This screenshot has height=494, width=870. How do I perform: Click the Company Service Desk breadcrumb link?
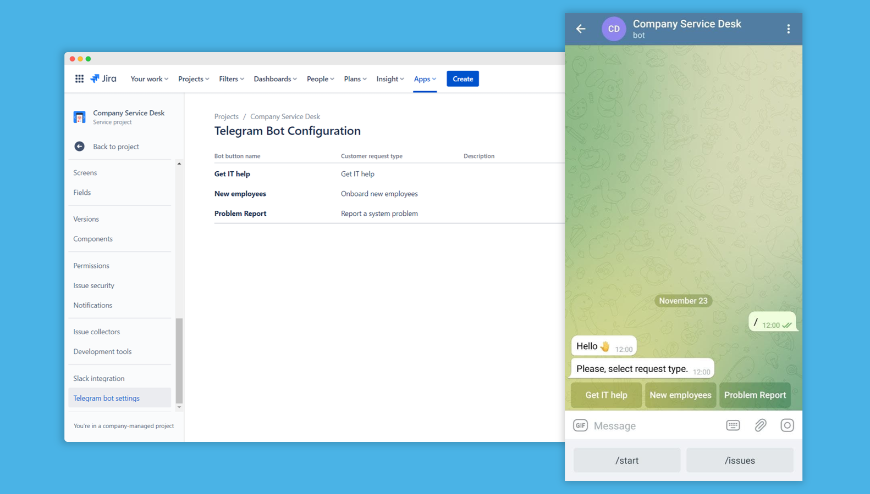tap(285, 117)
